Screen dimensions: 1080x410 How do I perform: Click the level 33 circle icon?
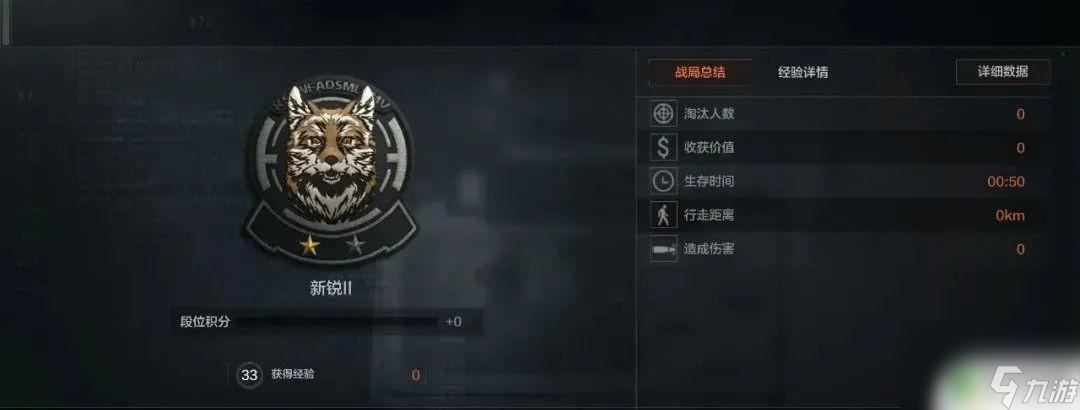(x=249, y=375)
